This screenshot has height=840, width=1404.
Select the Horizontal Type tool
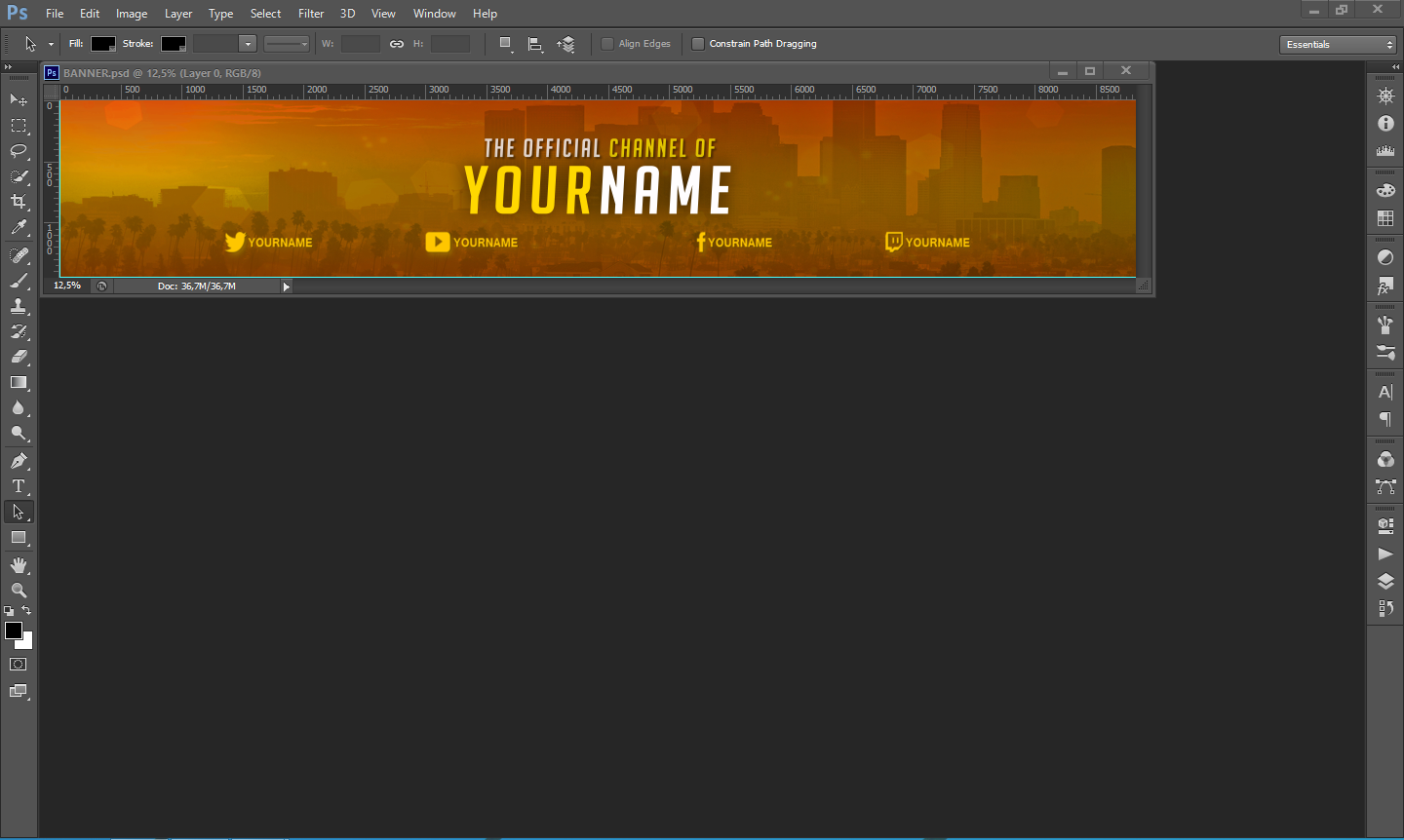[x=19, y=485]
